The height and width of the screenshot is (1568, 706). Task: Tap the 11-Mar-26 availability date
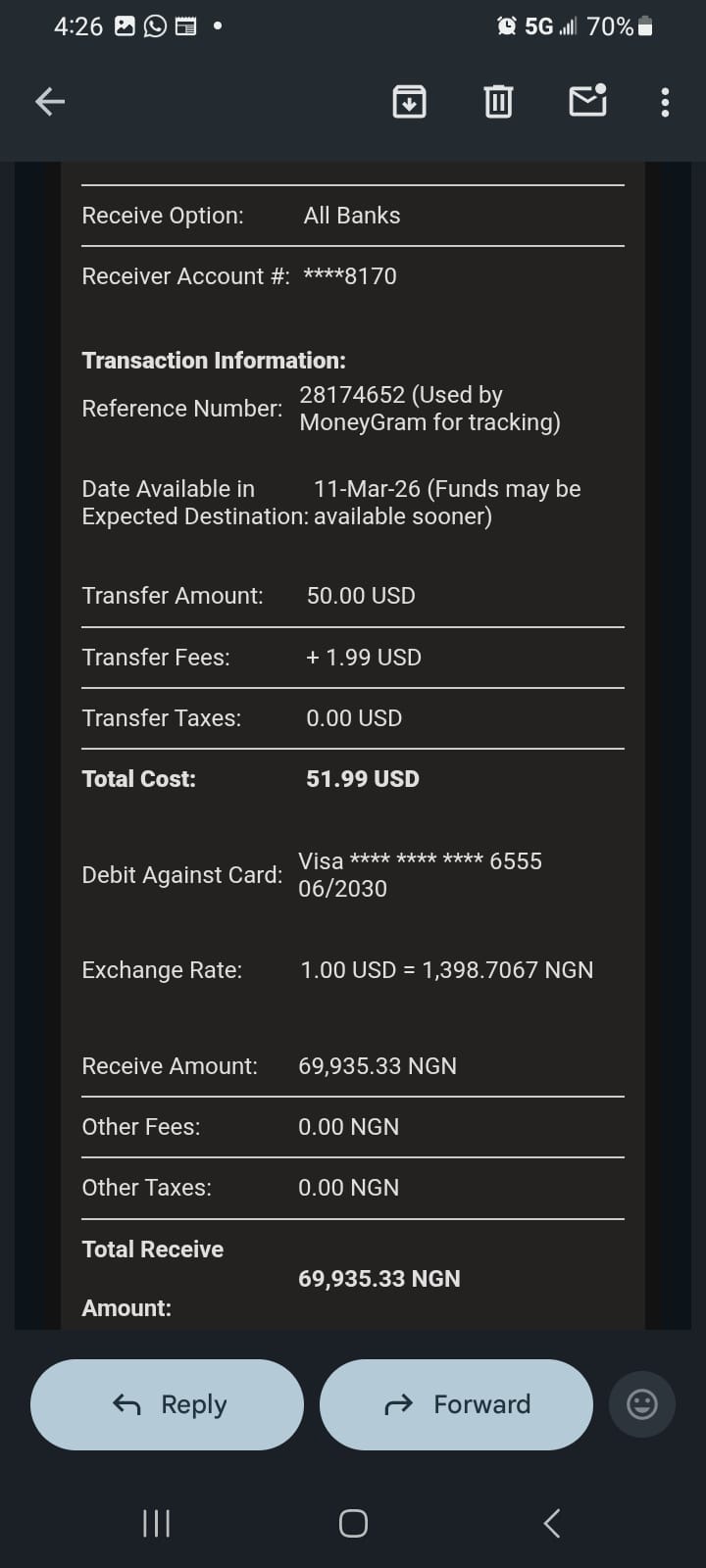[x=367, y=489]
